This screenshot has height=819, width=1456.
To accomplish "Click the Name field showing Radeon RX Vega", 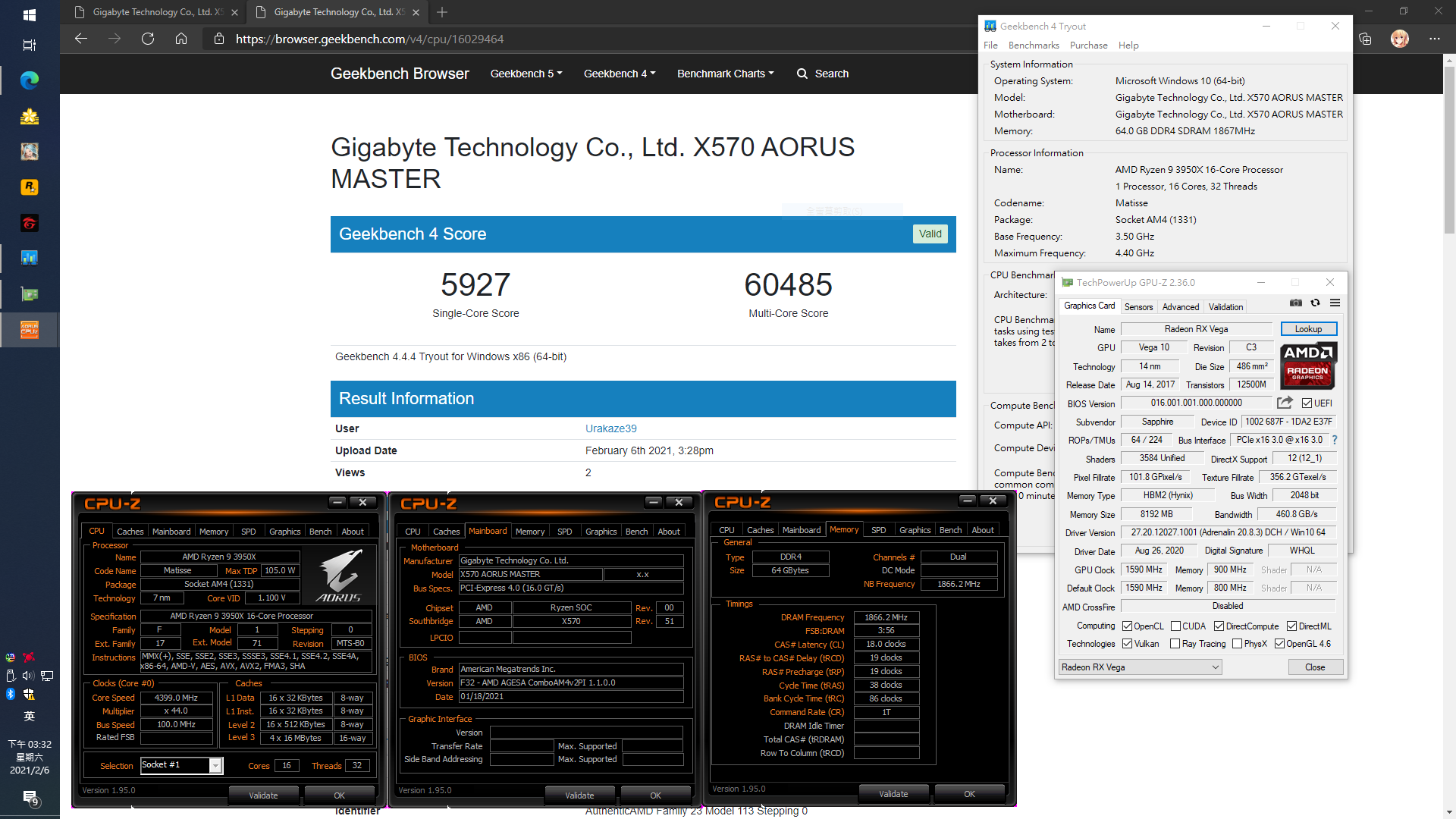I will 1196,329.
